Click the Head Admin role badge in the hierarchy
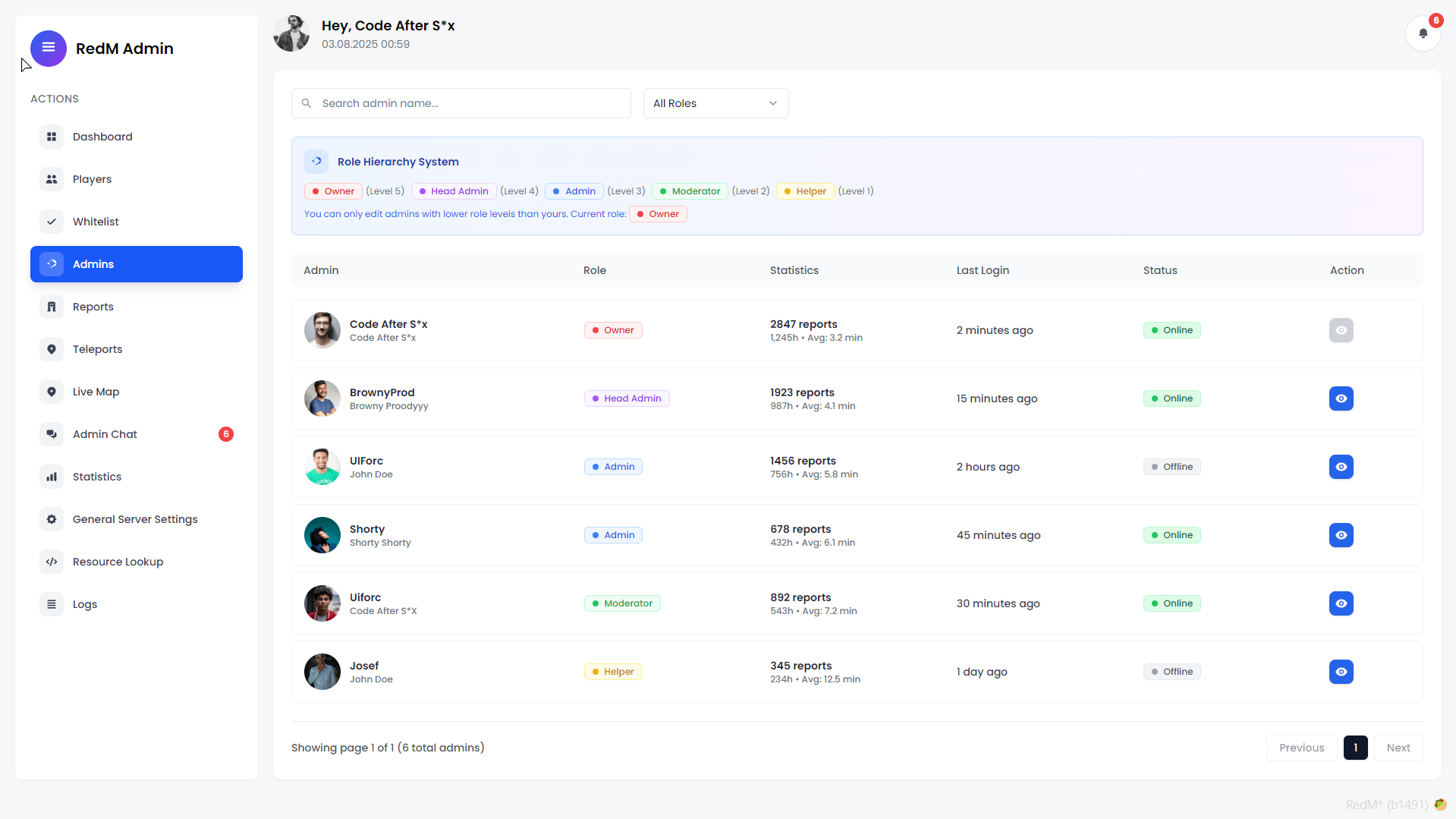The image size is (1456, 819). click(454, 191)
